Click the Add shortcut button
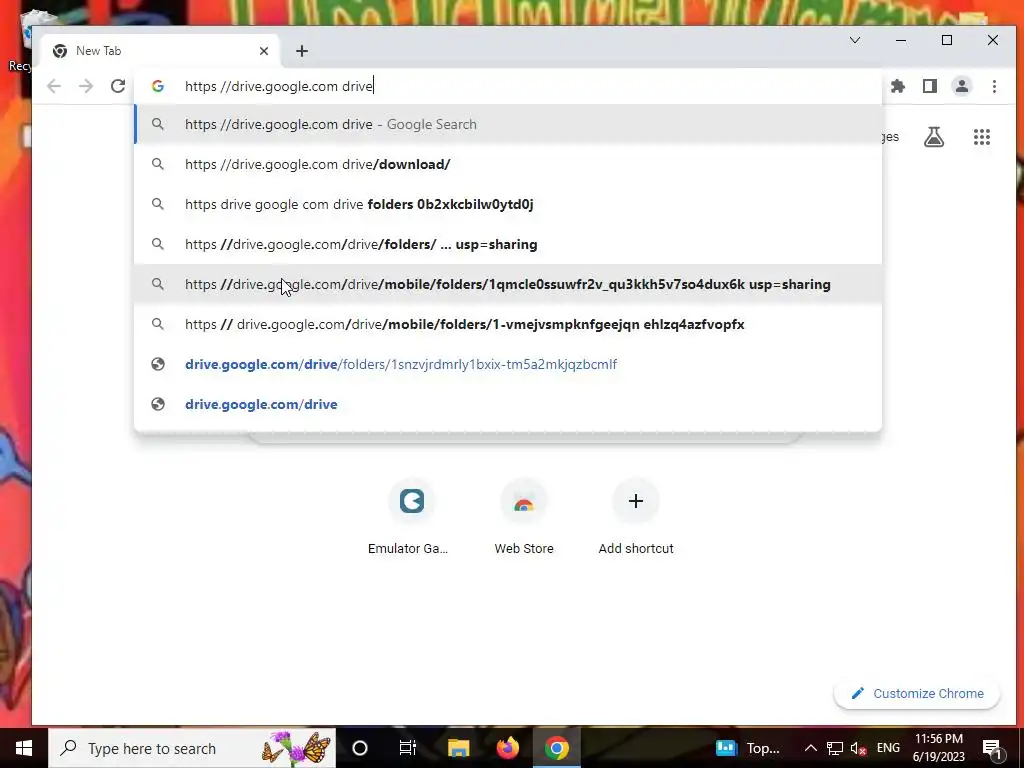This screenshot has height=768, width=1024. pos(636,516)
